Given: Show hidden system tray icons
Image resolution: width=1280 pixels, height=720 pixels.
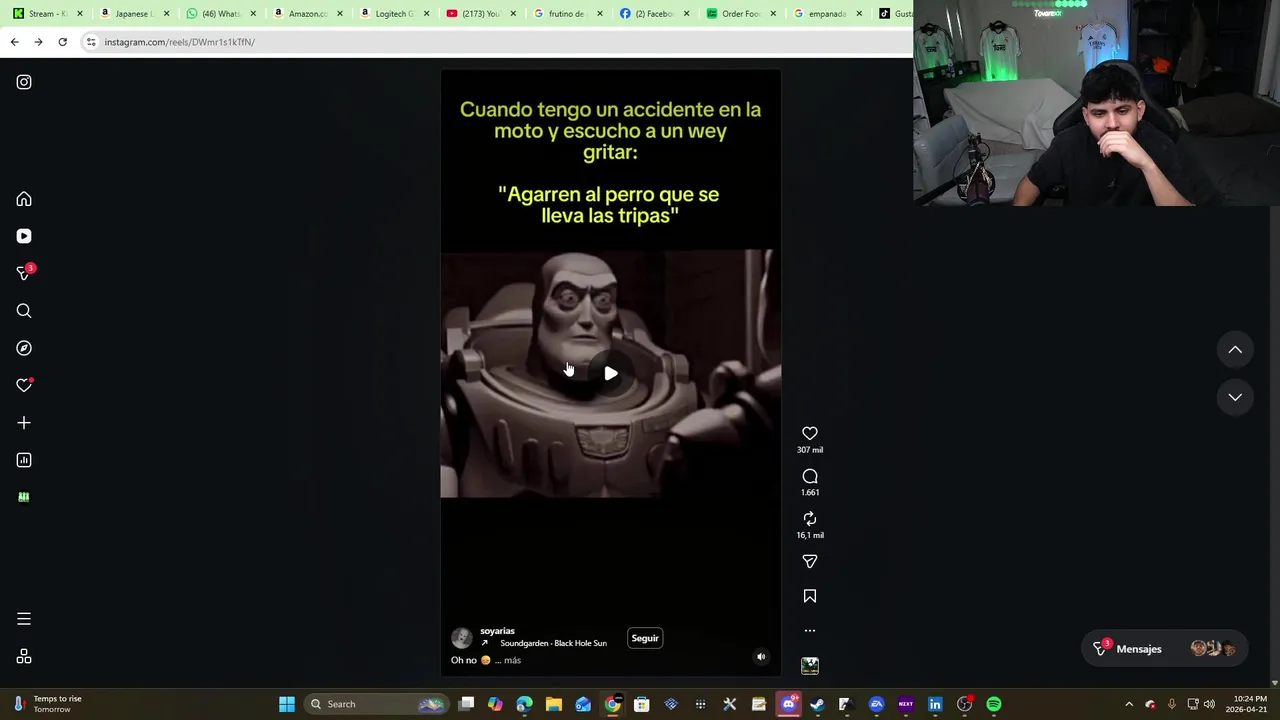Looking at the screenshot, I should pyautogui.click(x=1129, y=704).
